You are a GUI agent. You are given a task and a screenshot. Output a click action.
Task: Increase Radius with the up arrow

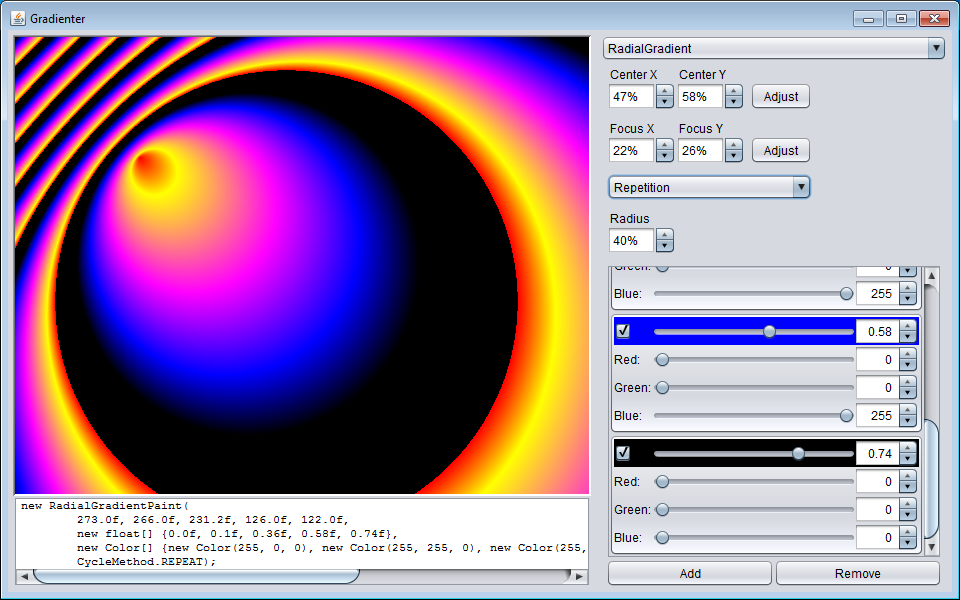664,235
